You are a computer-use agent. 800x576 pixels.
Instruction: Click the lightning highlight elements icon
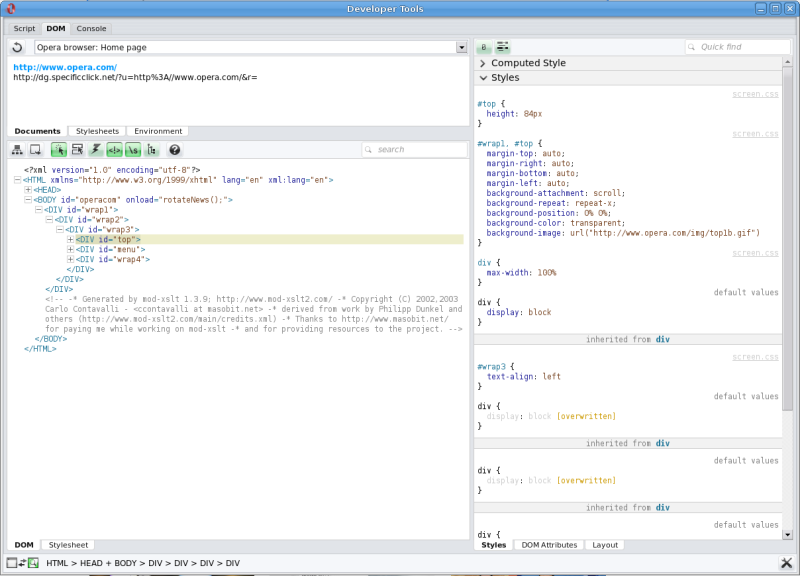coord(96,149)
